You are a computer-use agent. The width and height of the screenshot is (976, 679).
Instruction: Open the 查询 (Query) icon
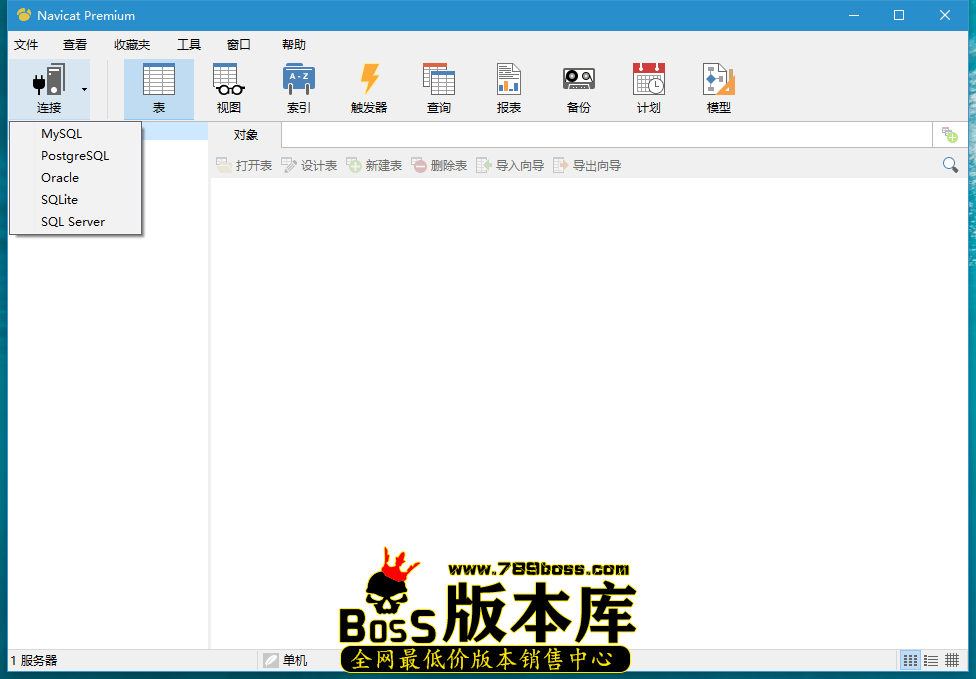coord(438,88)
